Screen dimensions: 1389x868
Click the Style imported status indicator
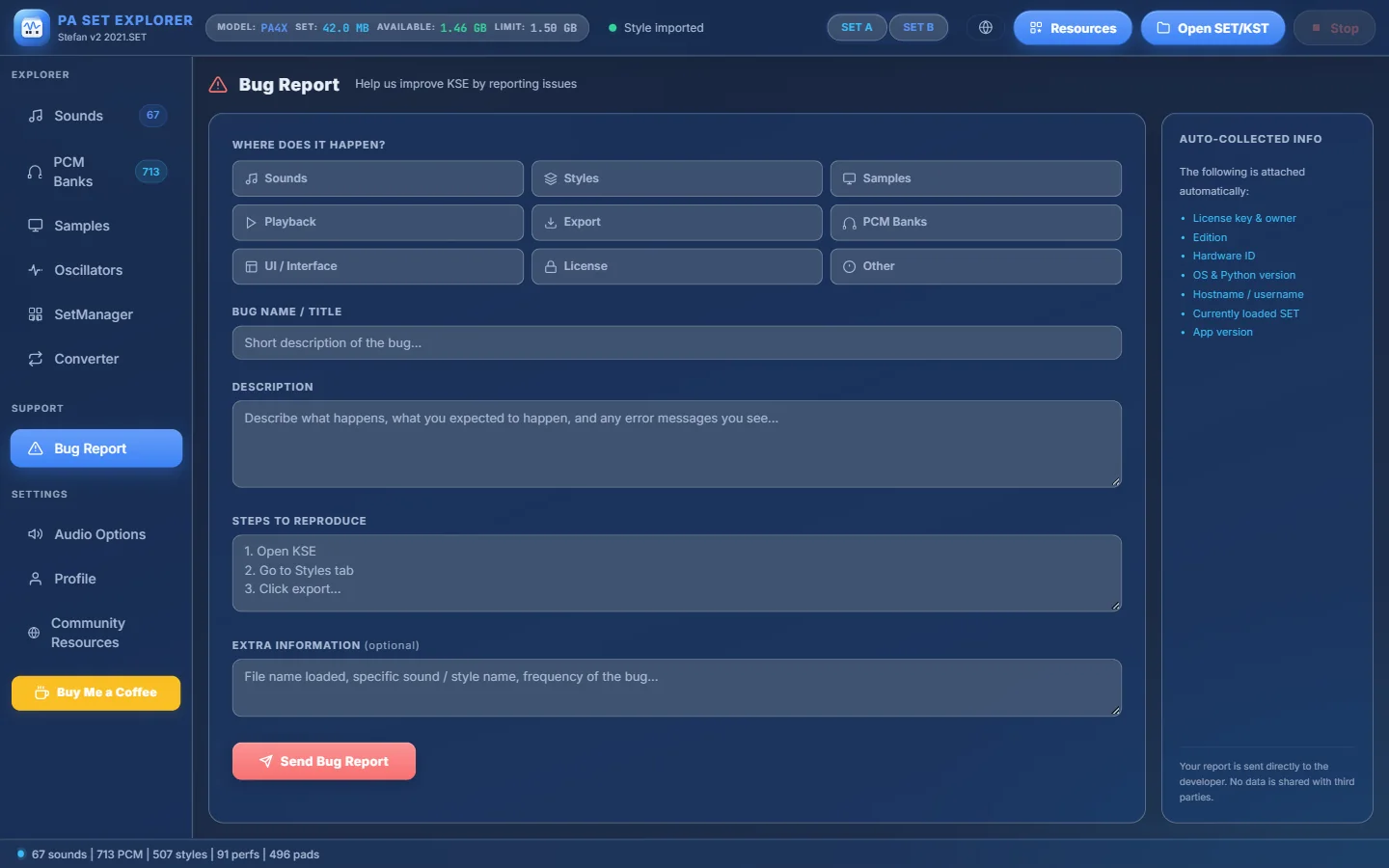pyautogui.click(x=656, y=28)
